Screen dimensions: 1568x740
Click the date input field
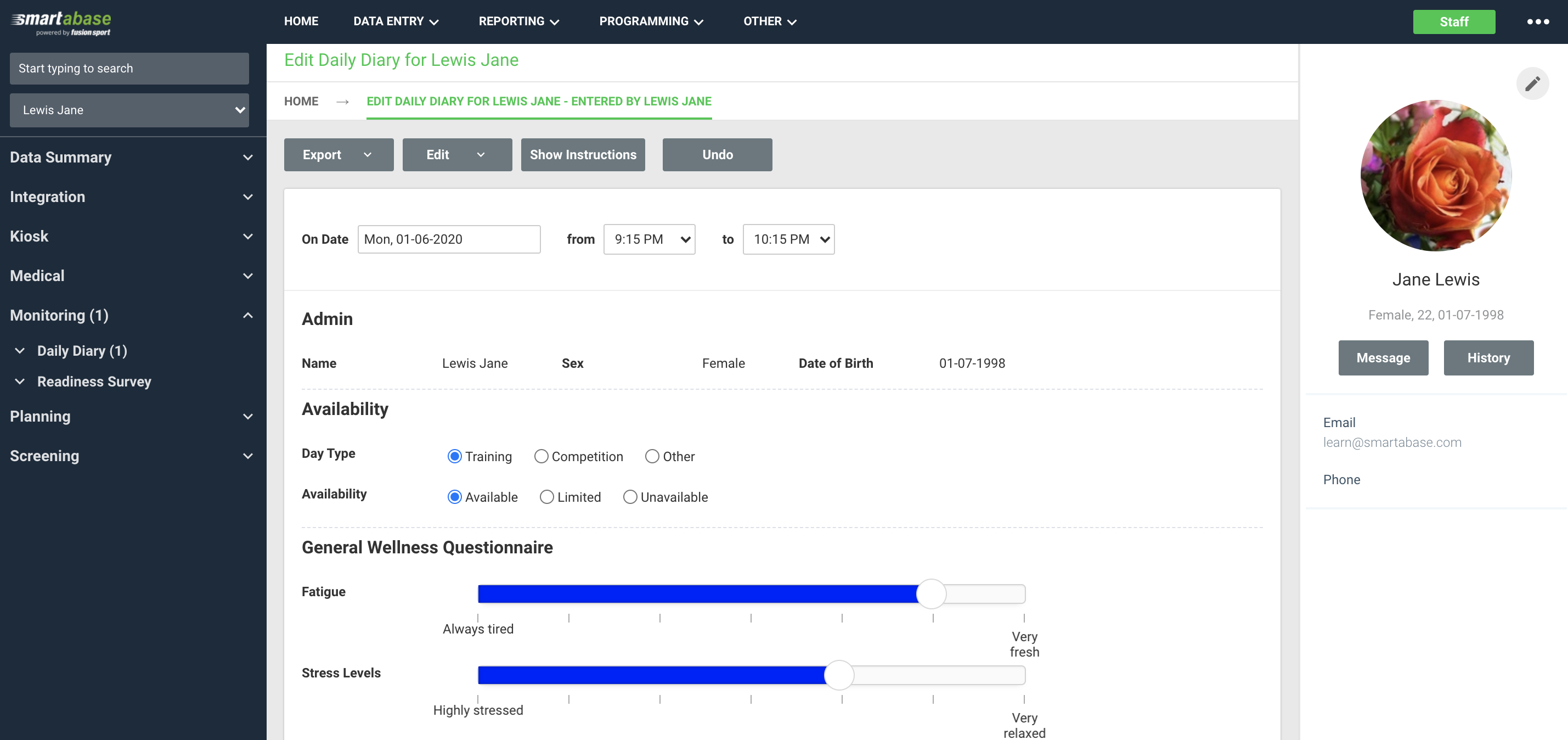coord(449,239)
